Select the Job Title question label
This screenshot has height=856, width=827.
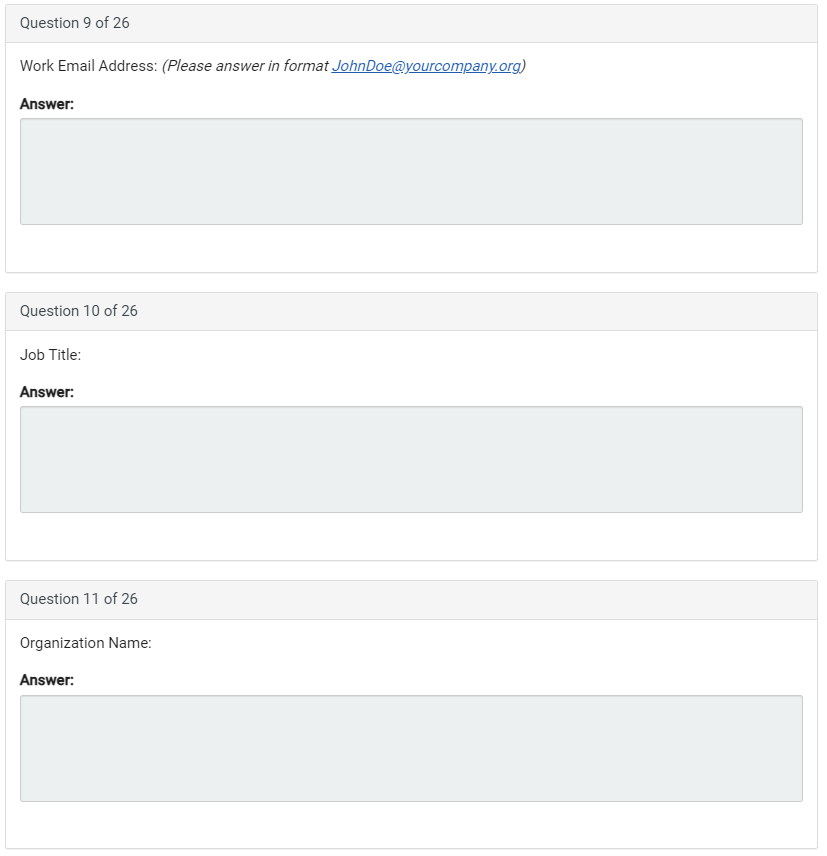point(50,355)
